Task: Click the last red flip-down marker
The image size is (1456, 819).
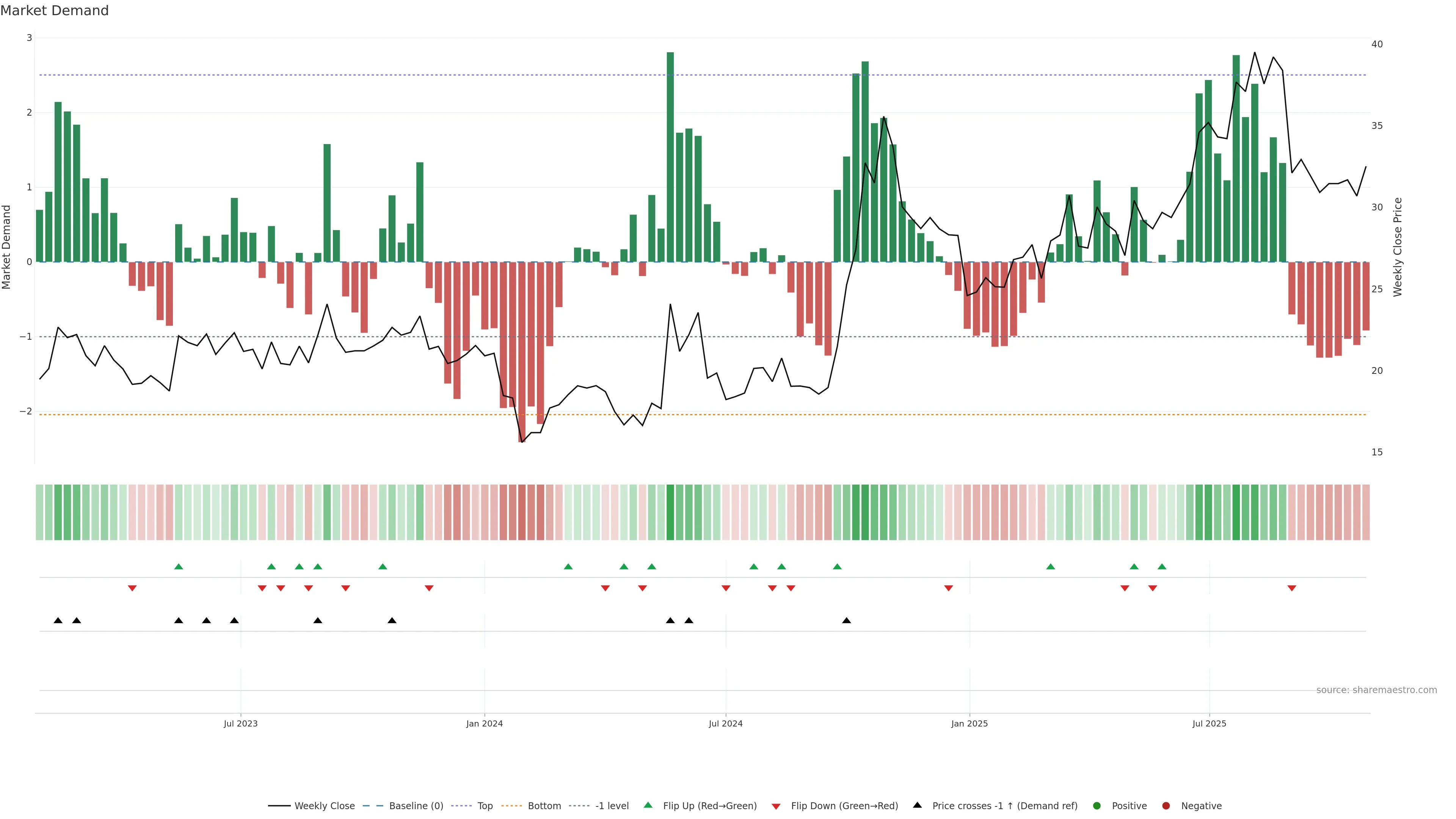Action: coord(1291,588)
